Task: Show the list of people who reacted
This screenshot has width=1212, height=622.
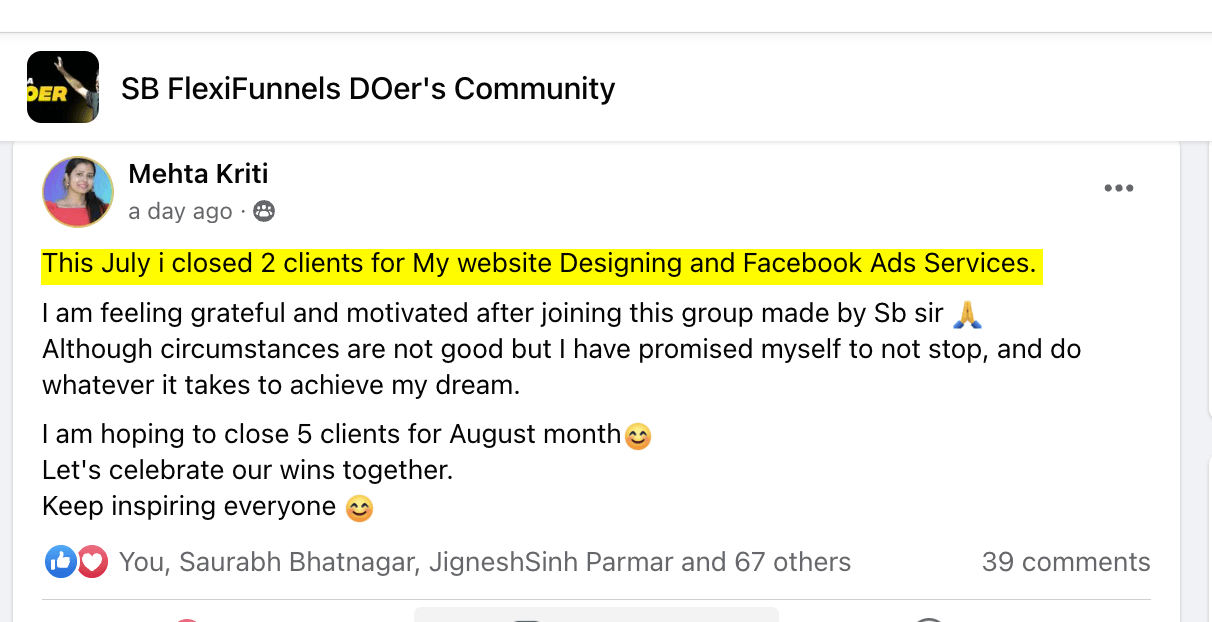Action: point(484,562)
